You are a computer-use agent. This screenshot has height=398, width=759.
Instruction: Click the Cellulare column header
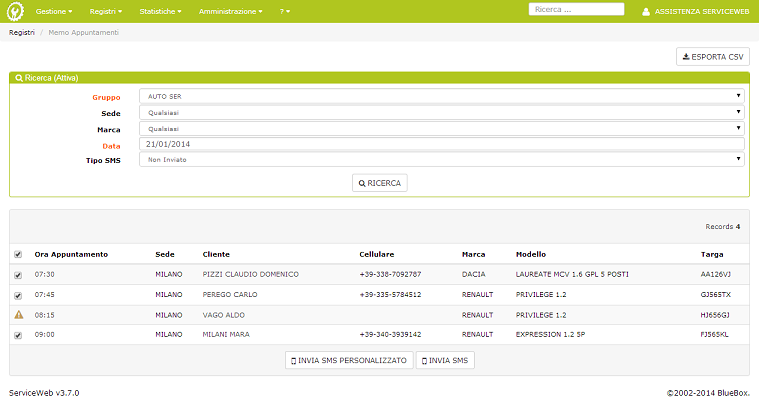tap(377, 254)
